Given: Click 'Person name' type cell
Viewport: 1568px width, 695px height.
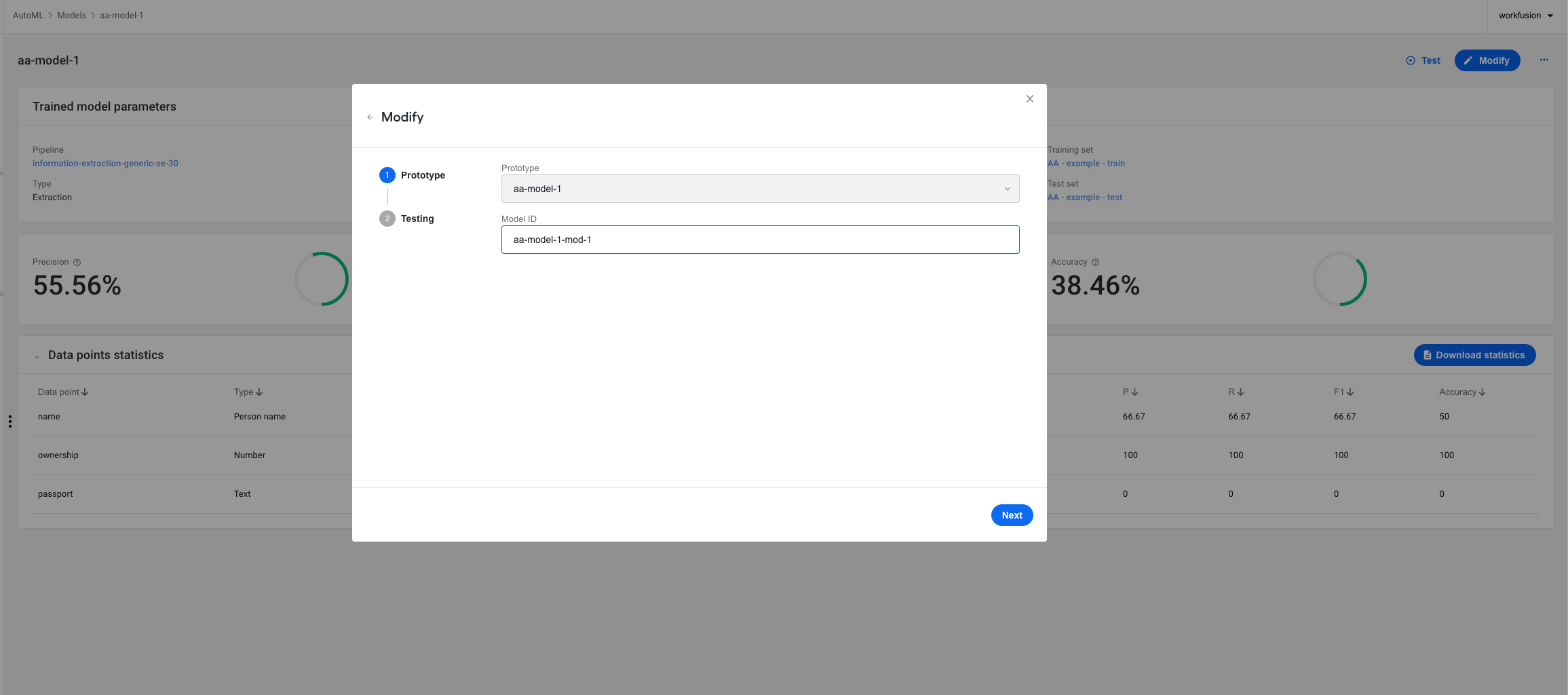Looking at the screenshot, I should 260,417.
